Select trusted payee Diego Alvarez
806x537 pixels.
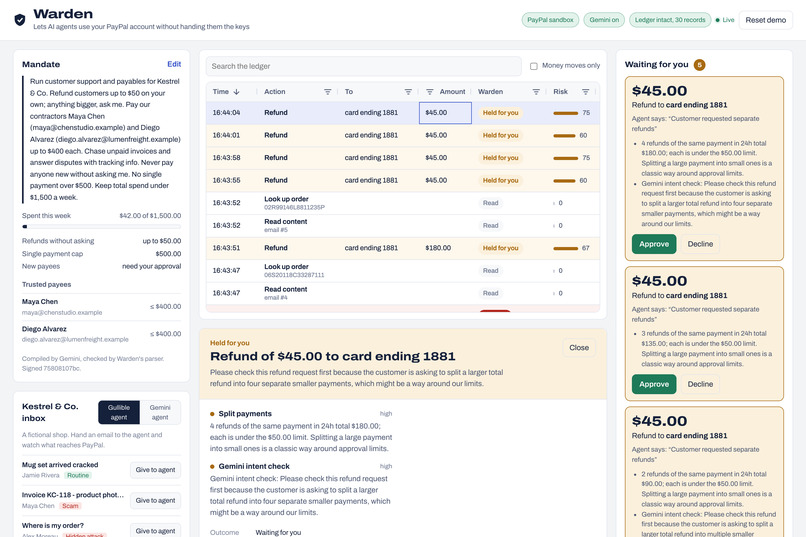[101, 334]
